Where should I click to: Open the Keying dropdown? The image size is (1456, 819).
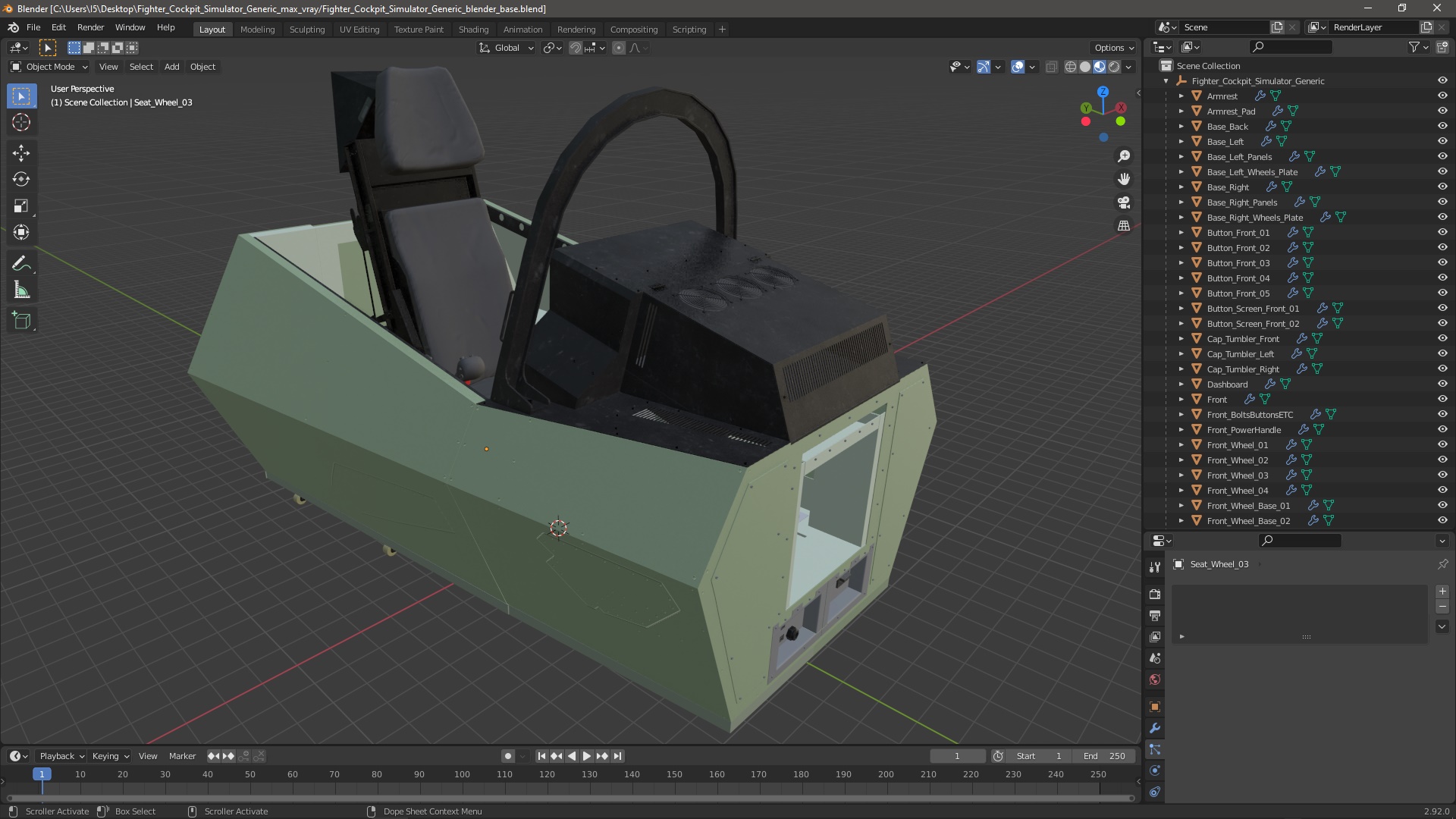pyautogui.click(x=110, y=756)
